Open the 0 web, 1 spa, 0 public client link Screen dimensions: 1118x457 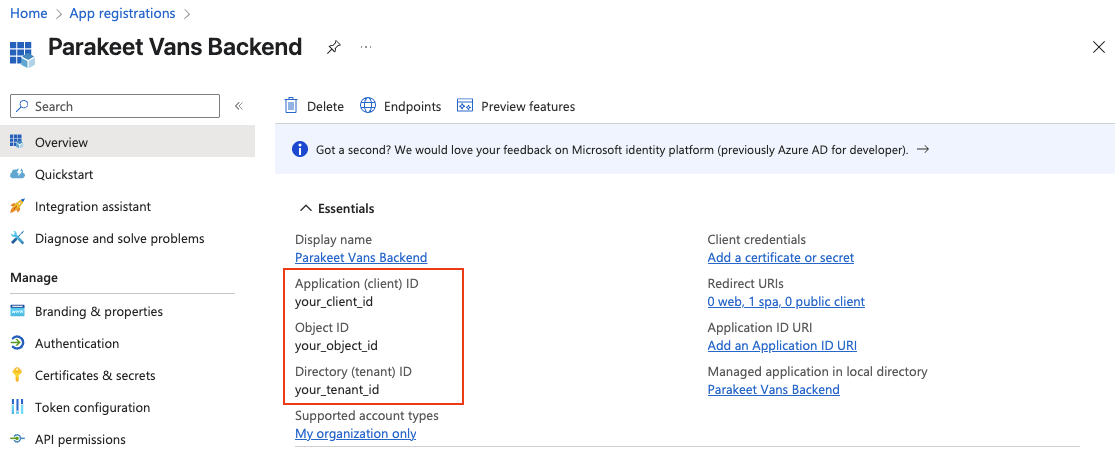[x=786, y=302]
